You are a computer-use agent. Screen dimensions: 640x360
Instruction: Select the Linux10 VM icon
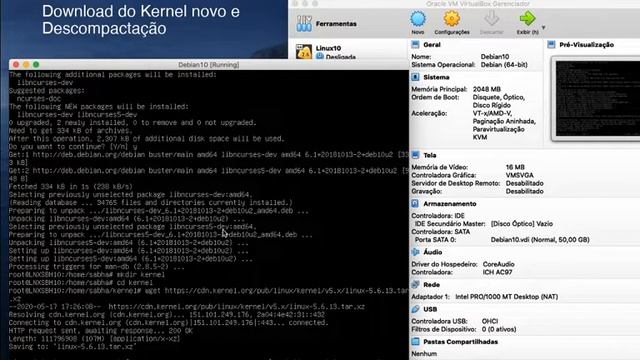(304, 52)
